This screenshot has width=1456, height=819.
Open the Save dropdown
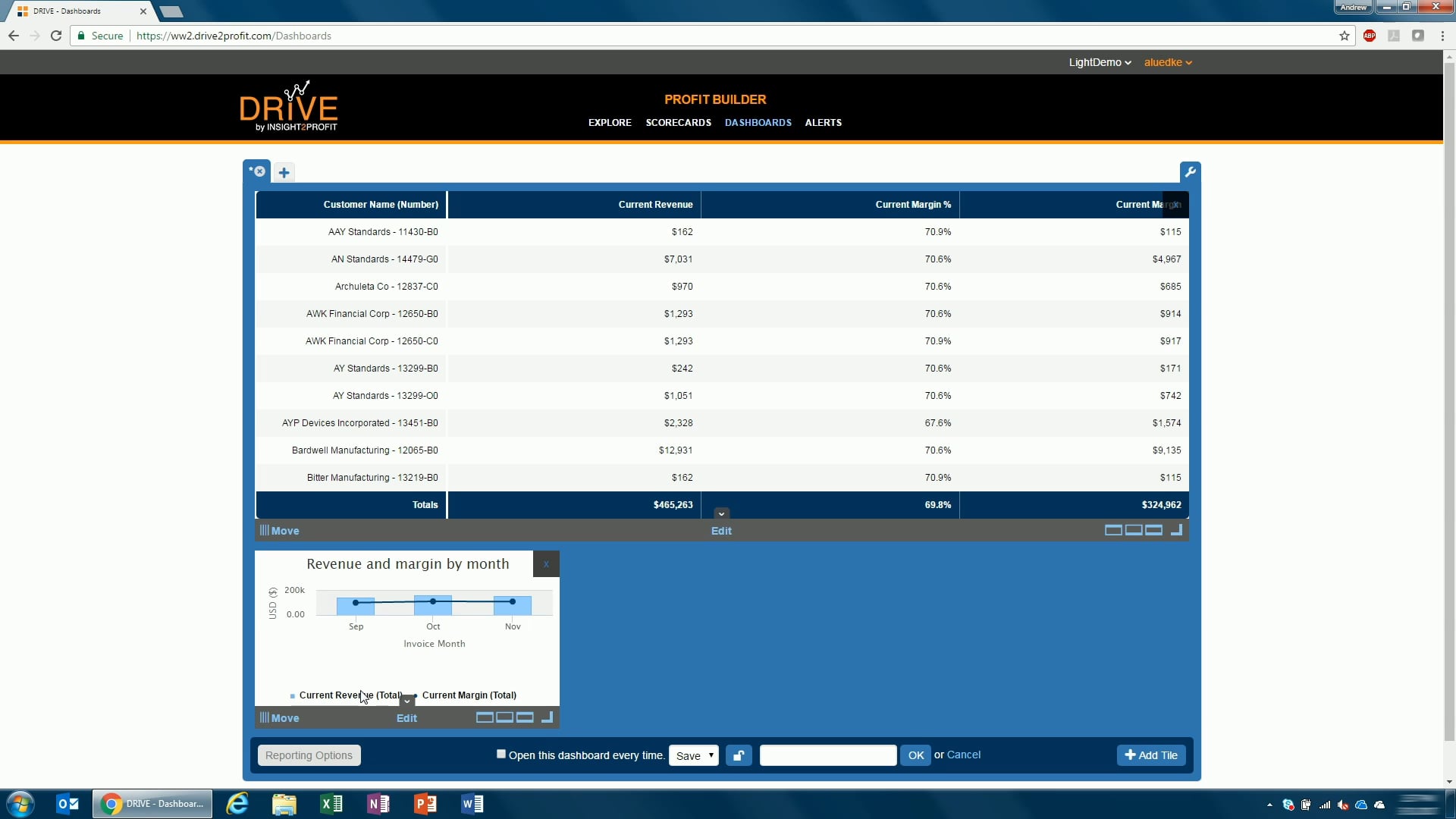coord(692,755)
